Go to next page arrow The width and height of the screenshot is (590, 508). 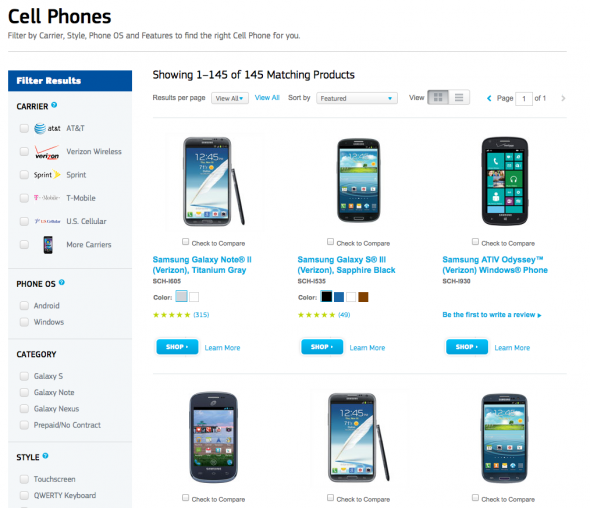tap(563, 98)
